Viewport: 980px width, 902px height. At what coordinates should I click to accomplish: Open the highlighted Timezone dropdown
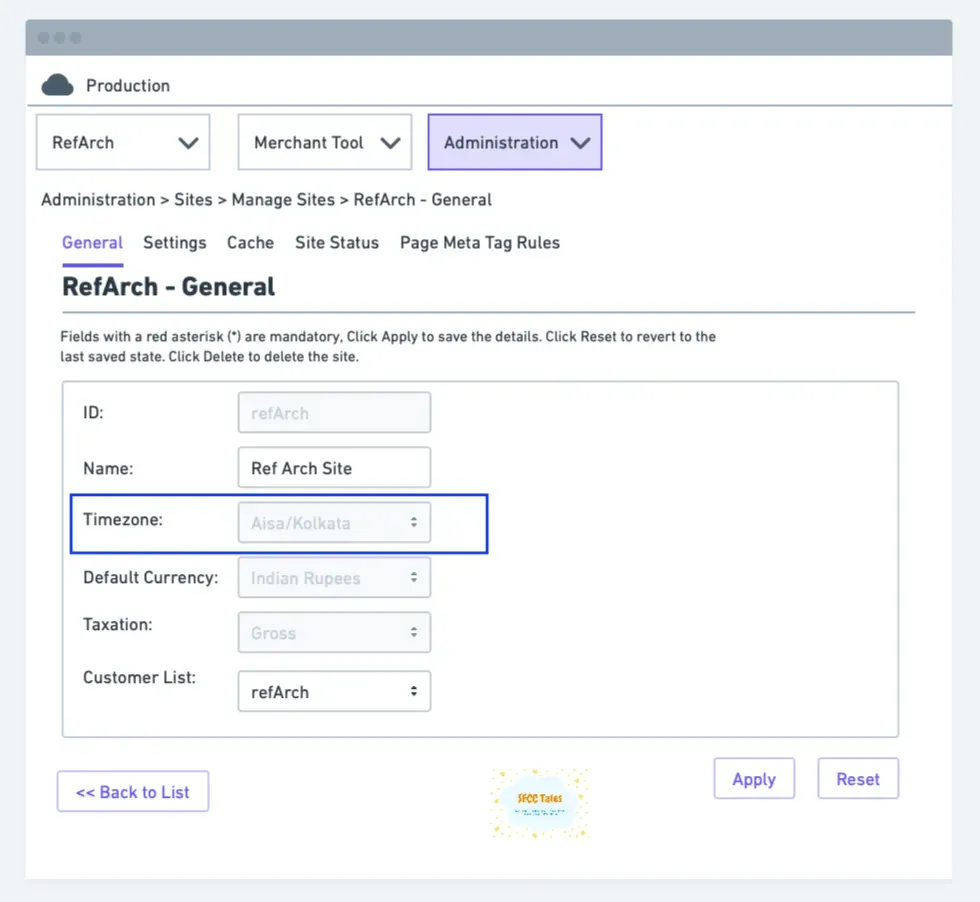click(333, 522)
